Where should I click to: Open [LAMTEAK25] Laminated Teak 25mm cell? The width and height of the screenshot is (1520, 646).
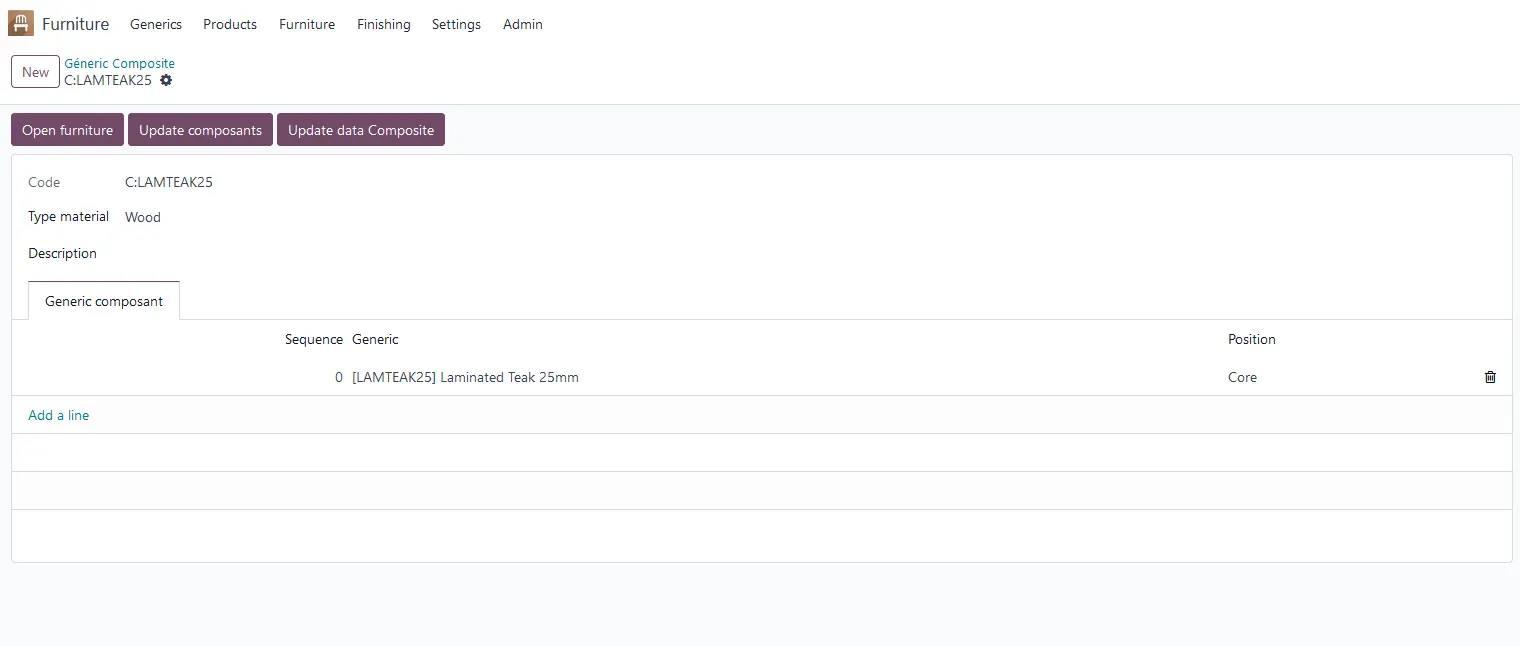pos(465,377)
